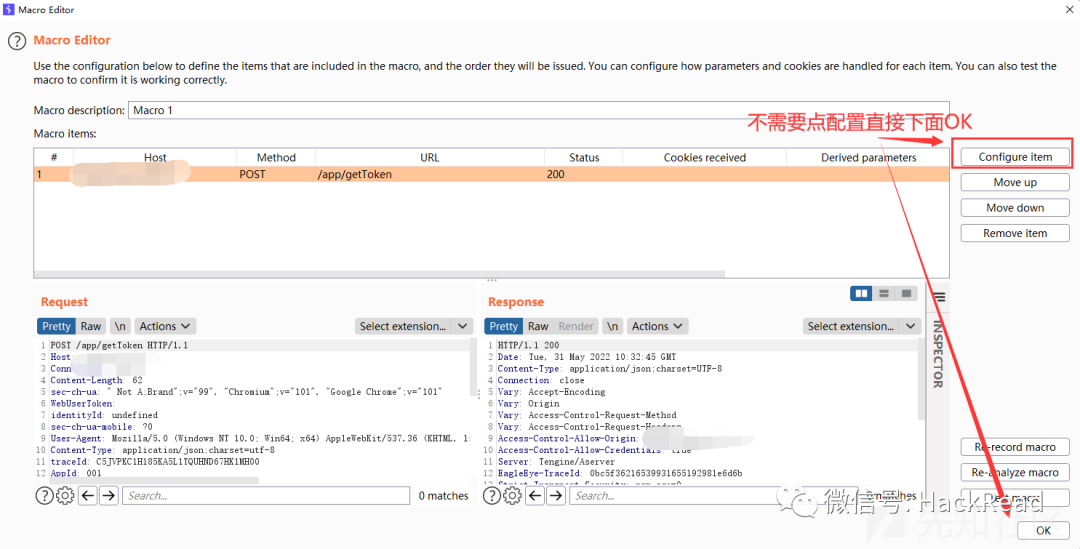
Task: Click the Re-record macro button
Action: (x=1015, y=447)
